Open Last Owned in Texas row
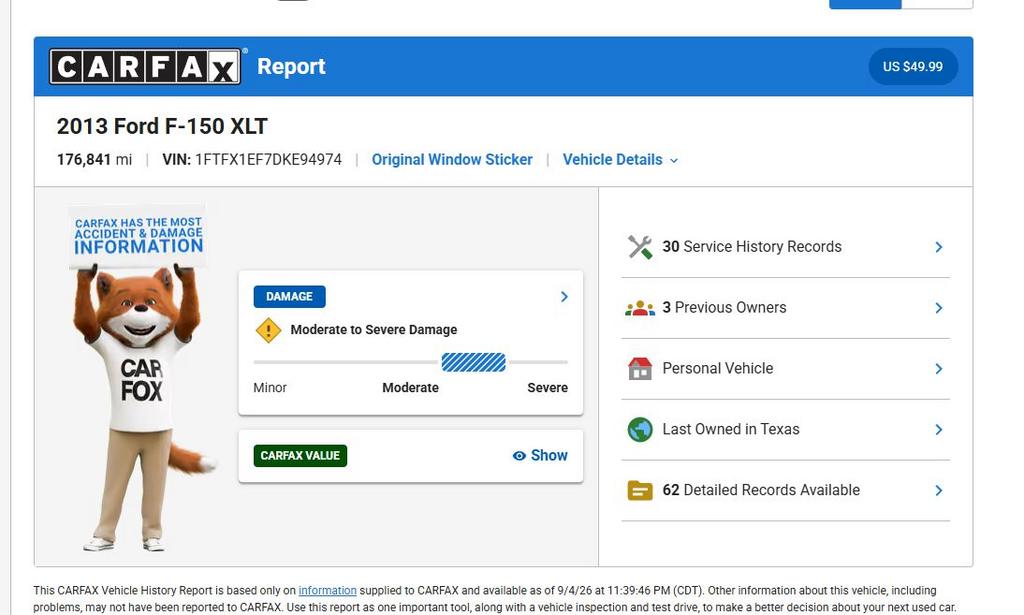This screenshot has height=615, width=1024. tap(786, 429)
